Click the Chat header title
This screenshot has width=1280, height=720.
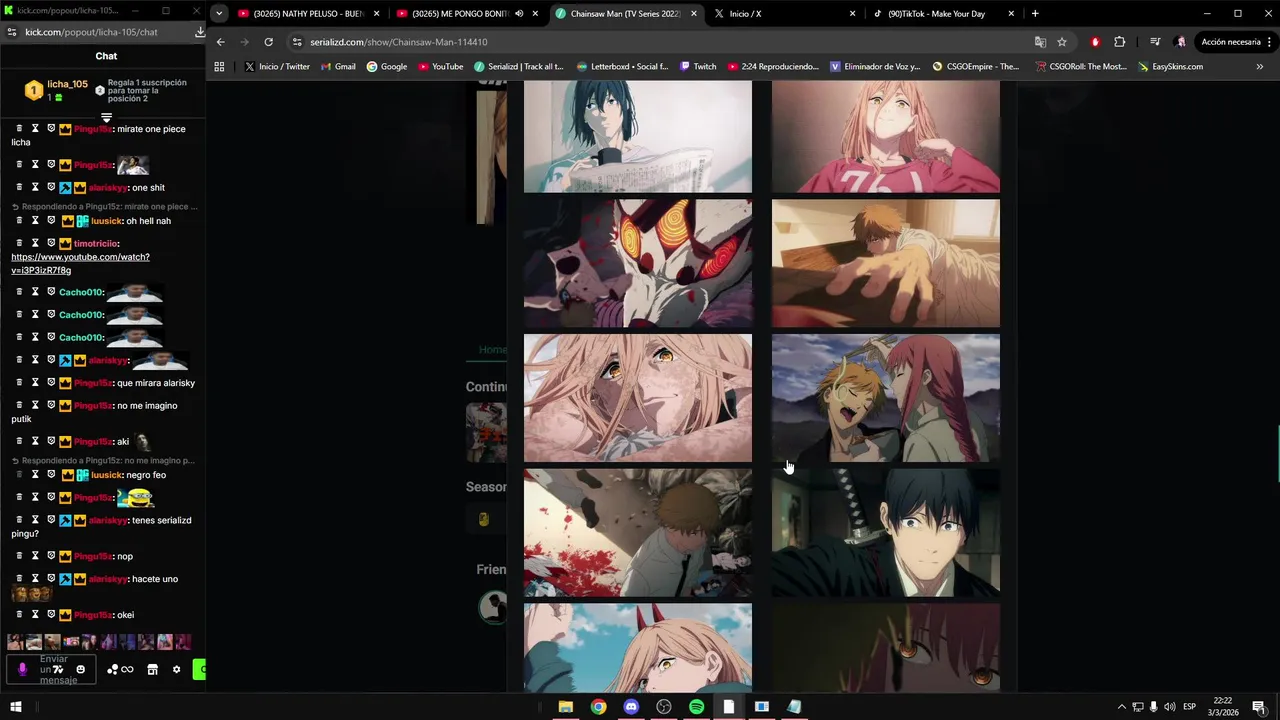coord(106,56)
